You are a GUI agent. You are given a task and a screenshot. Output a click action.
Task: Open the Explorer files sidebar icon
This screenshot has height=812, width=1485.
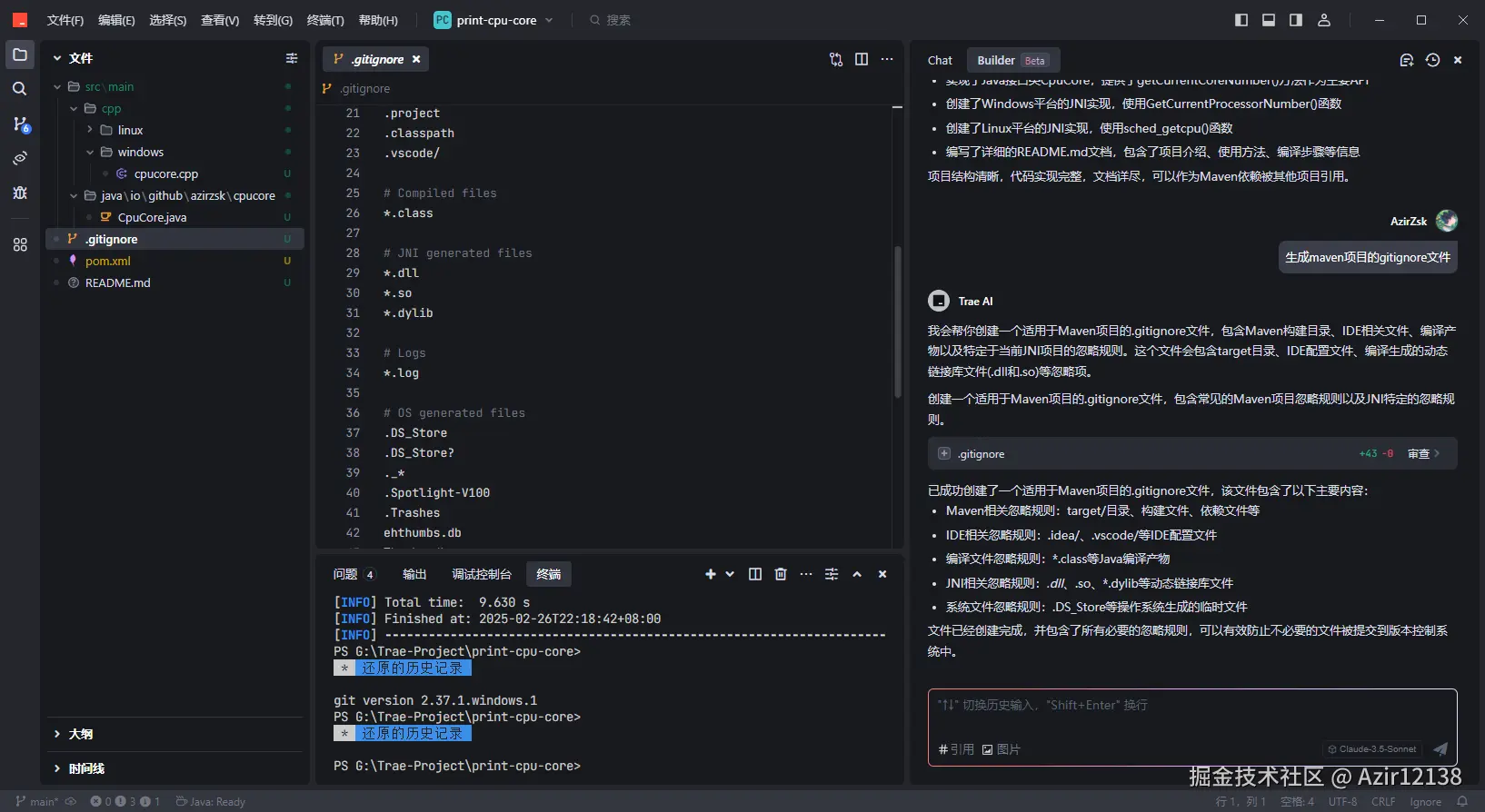tap(20, 54)
